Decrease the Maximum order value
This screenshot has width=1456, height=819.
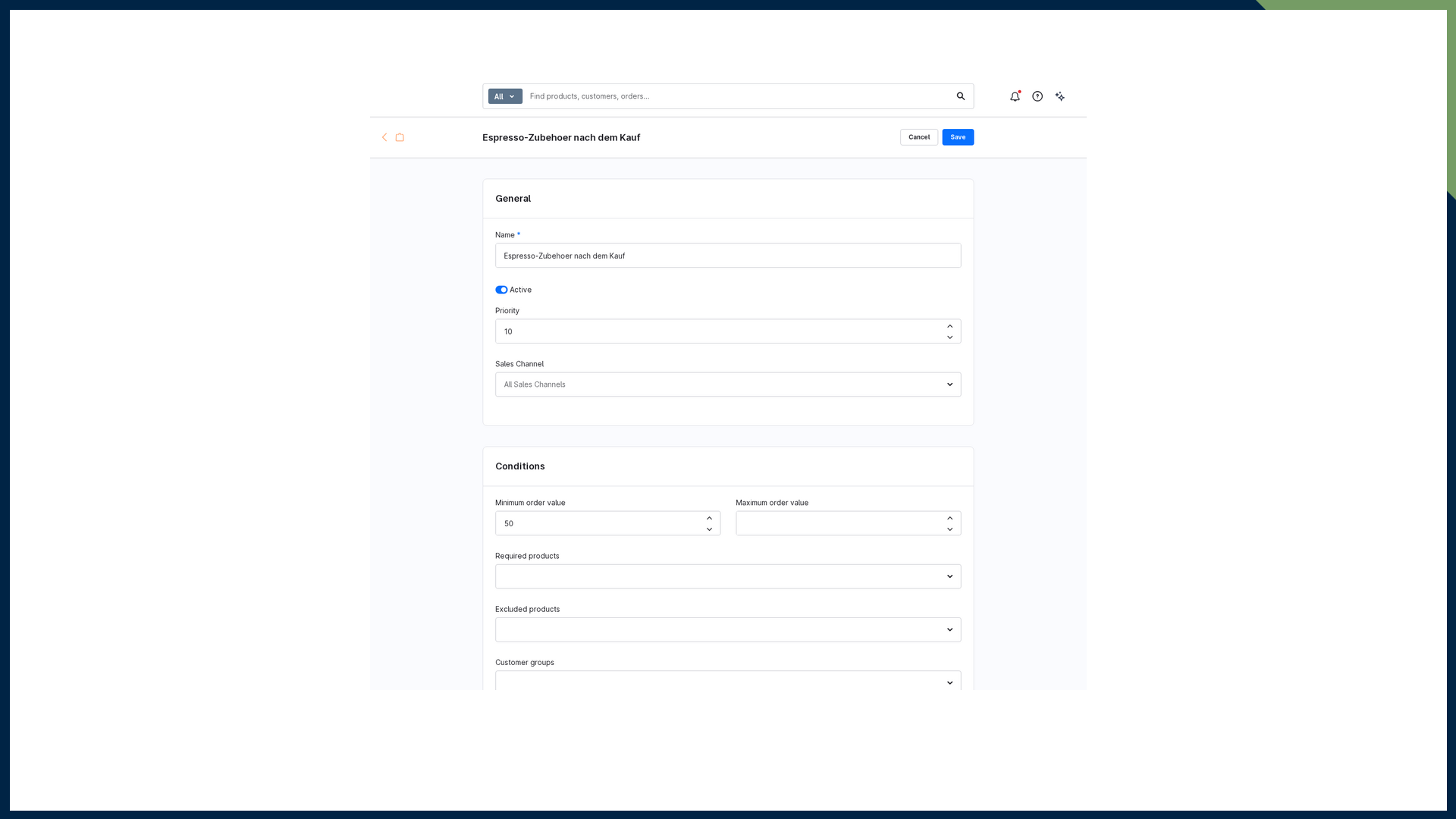(x=949, y=529)
